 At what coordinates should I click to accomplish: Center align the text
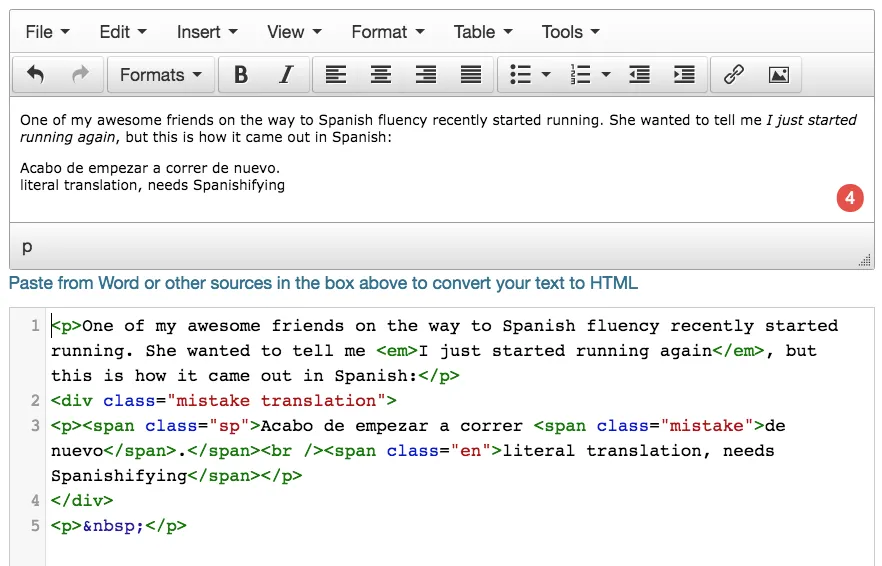tap(381, 75)
